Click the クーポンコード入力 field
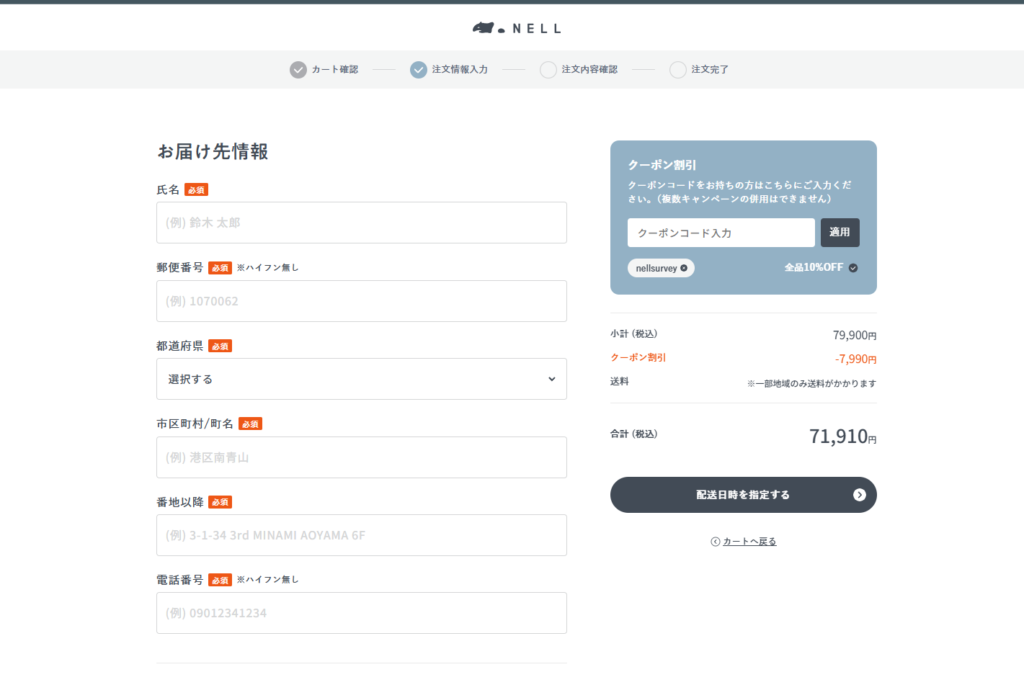1024x685 pixels. 721,233
